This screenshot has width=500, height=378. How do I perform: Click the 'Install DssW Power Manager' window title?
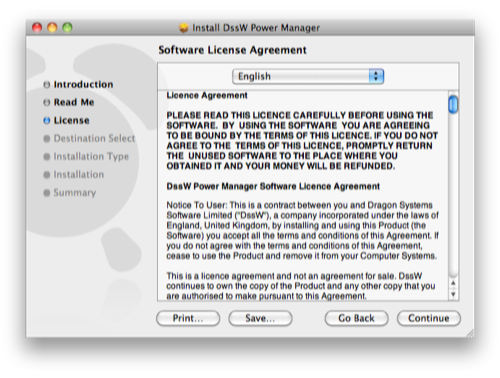(x=256, y=28)
